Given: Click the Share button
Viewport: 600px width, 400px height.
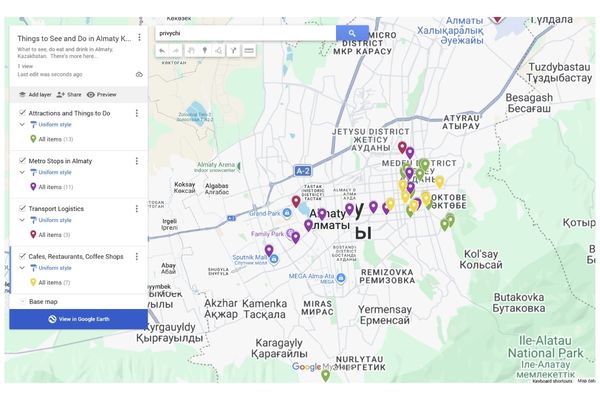Looking at the screenshot, I should (x=69, y=95).
